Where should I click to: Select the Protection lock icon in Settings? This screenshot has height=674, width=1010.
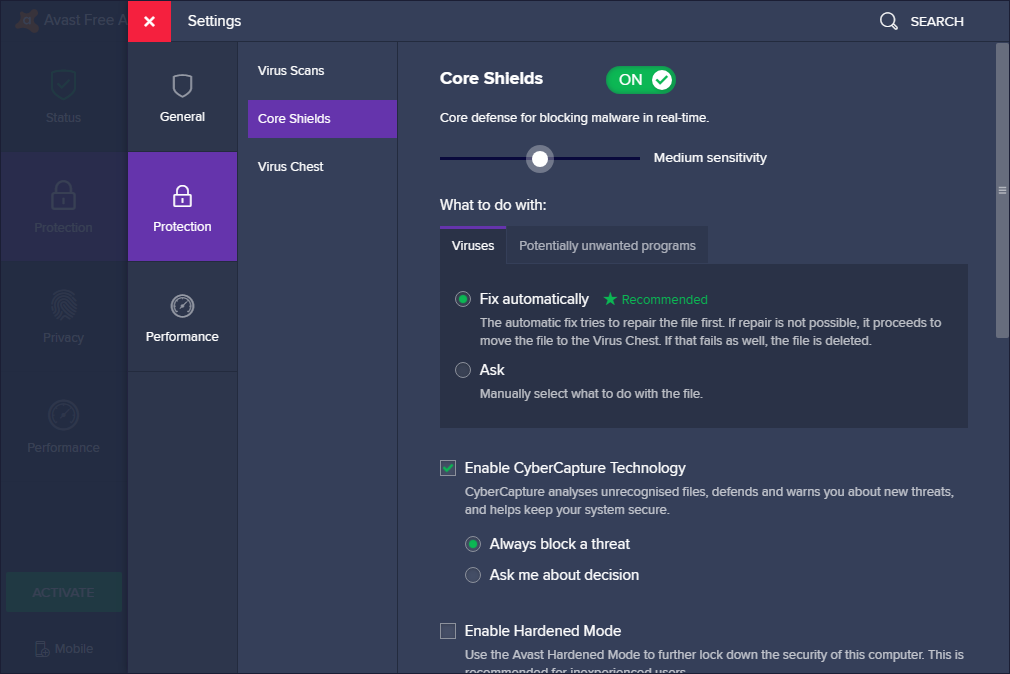click(182, 195)
